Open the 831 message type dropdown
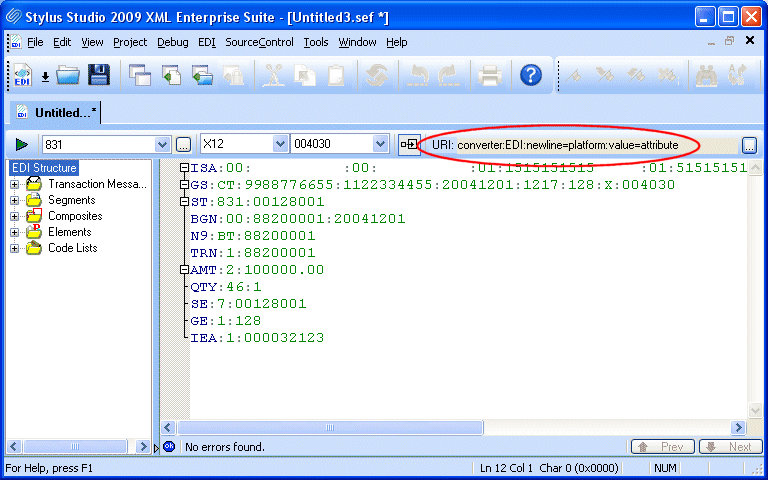768x480 pixels. (x=162, y=144)
